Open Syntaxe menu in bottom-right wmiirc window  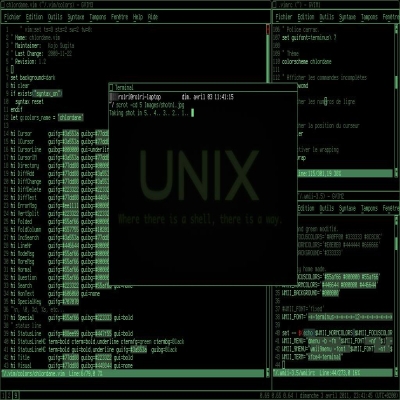point(347,208)
